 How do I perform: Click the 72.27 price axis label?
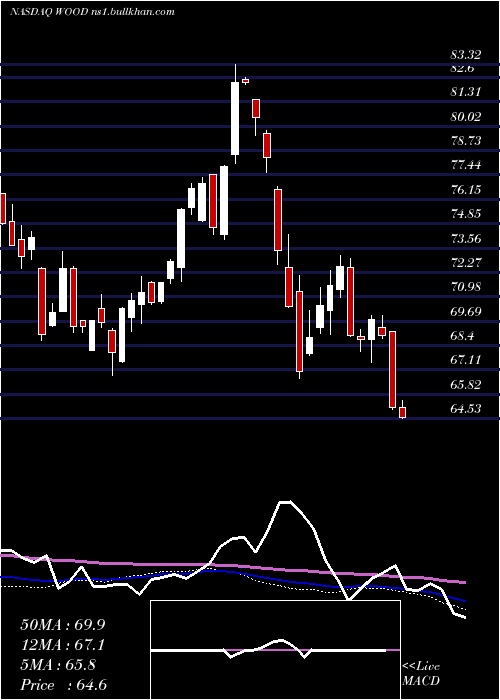coord(466,262)
